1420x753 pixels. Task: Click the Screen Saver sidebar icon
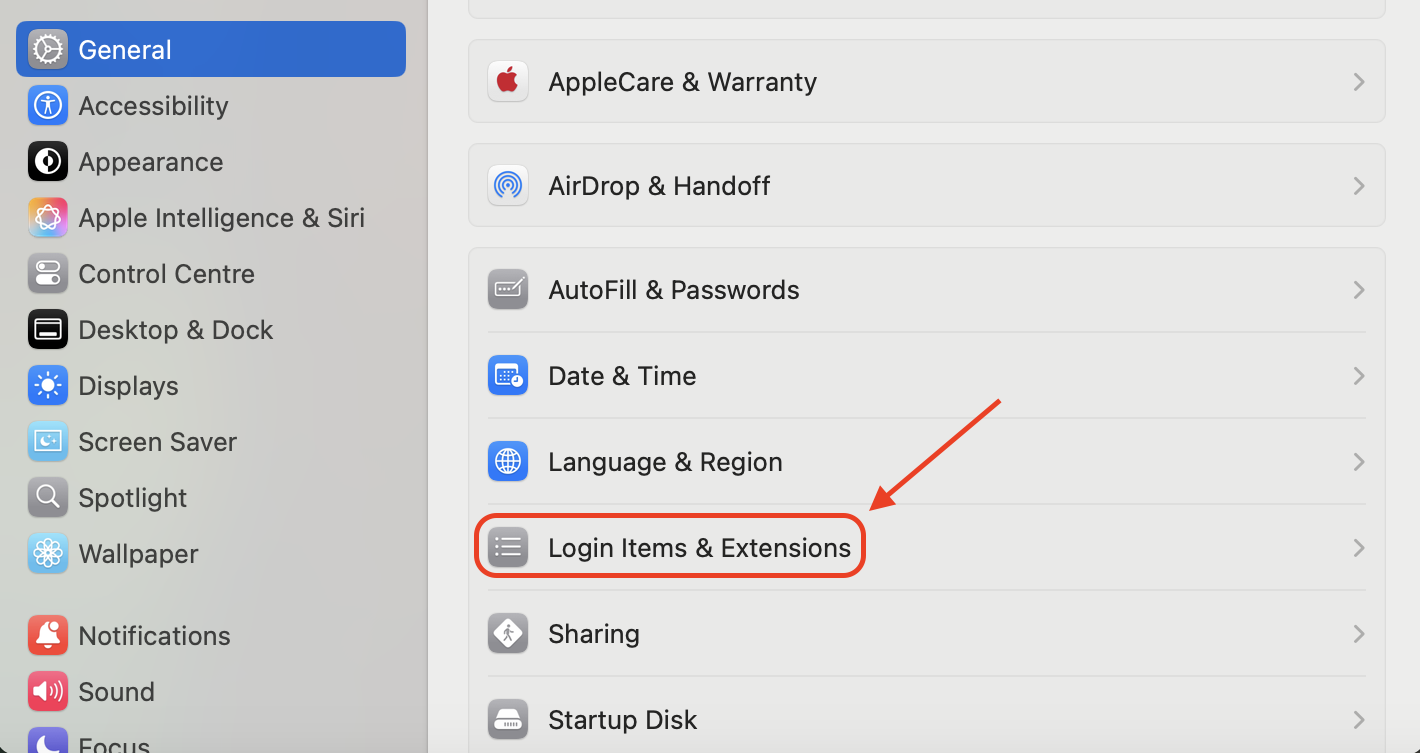coord(47,441)
